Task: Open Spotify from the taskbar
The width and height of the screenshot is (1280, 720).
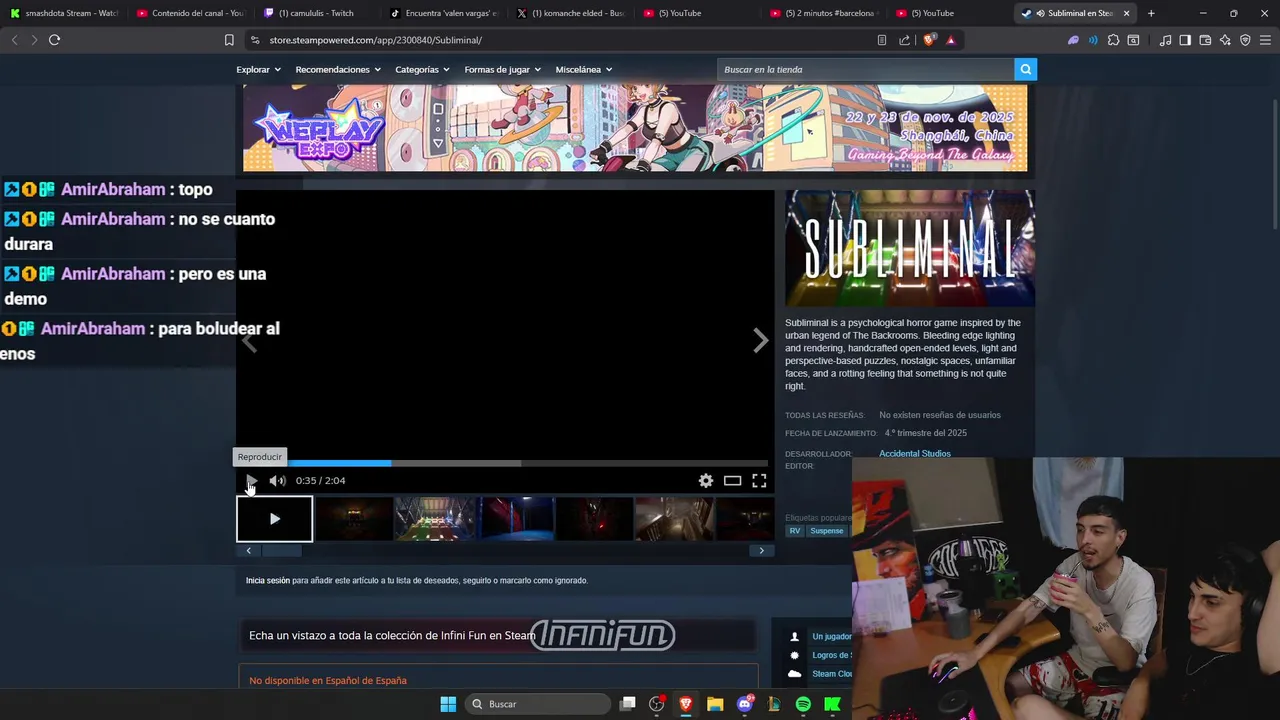Action: click(x=803, y=704)
